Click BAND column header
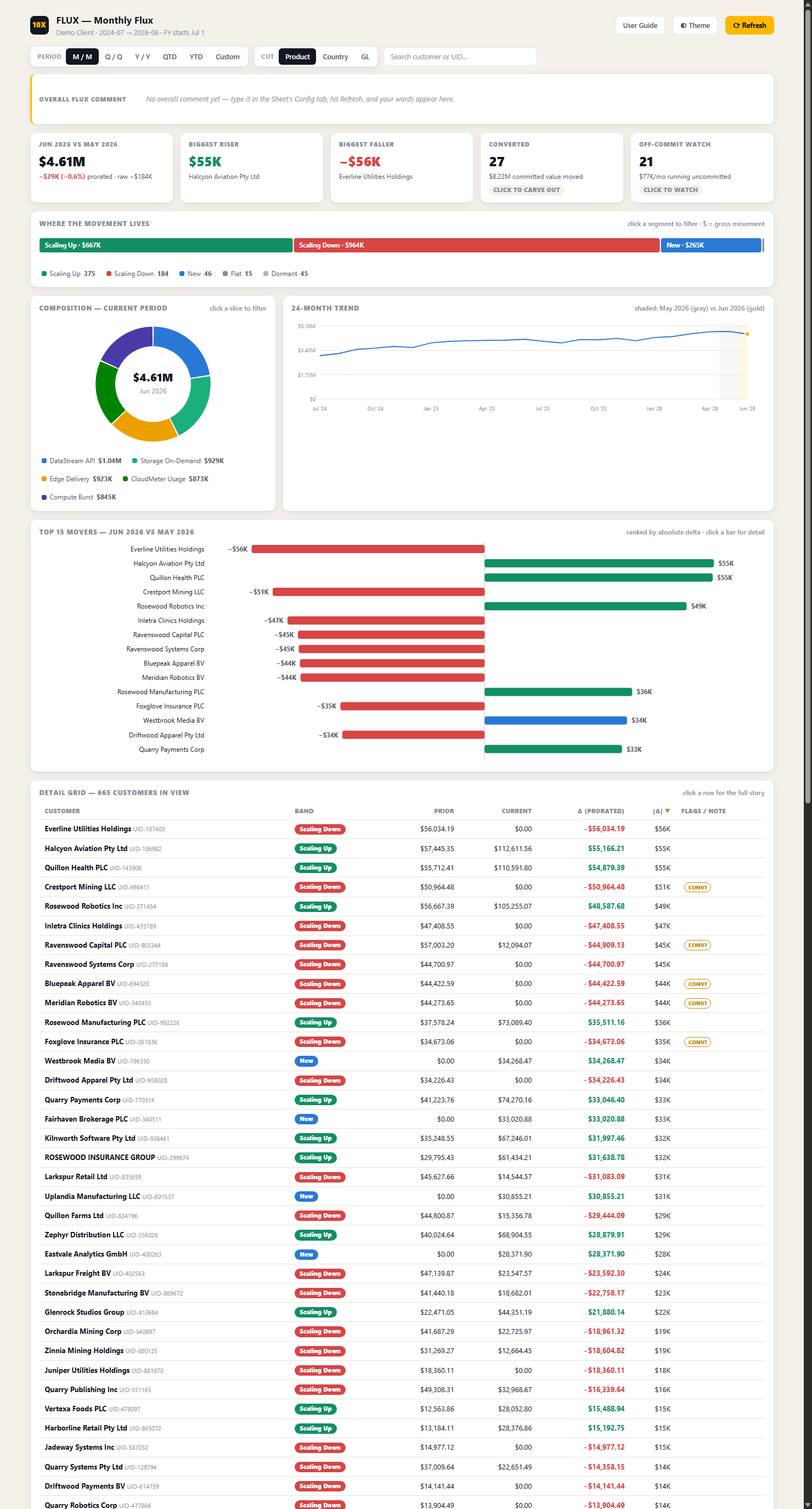 [x=304, y=812]
